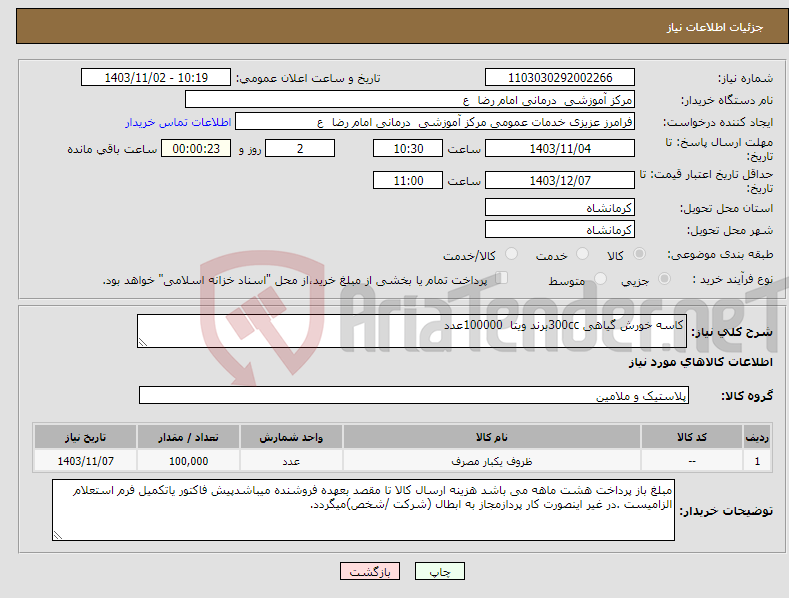Select the متوسط purchase type radio
789x598 pixels.
pos(600,279)
